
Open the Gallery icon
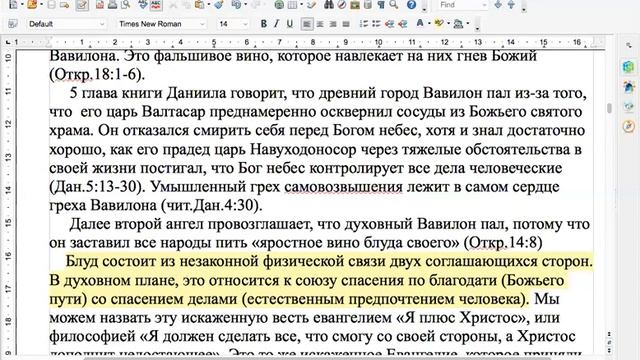tap(355, 4)
